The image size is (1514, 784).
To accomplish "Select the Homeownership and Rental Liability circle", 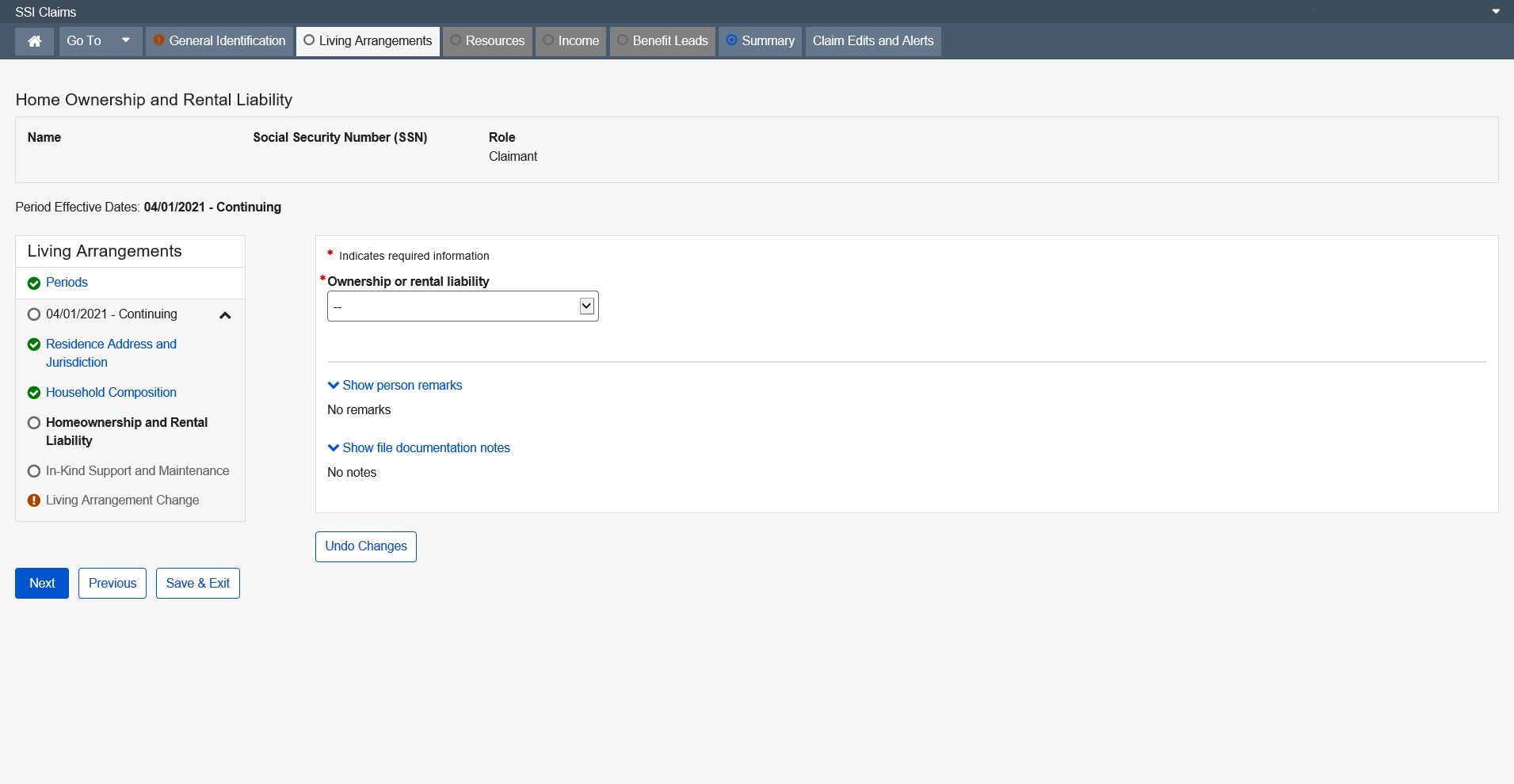I will point(34,423).
